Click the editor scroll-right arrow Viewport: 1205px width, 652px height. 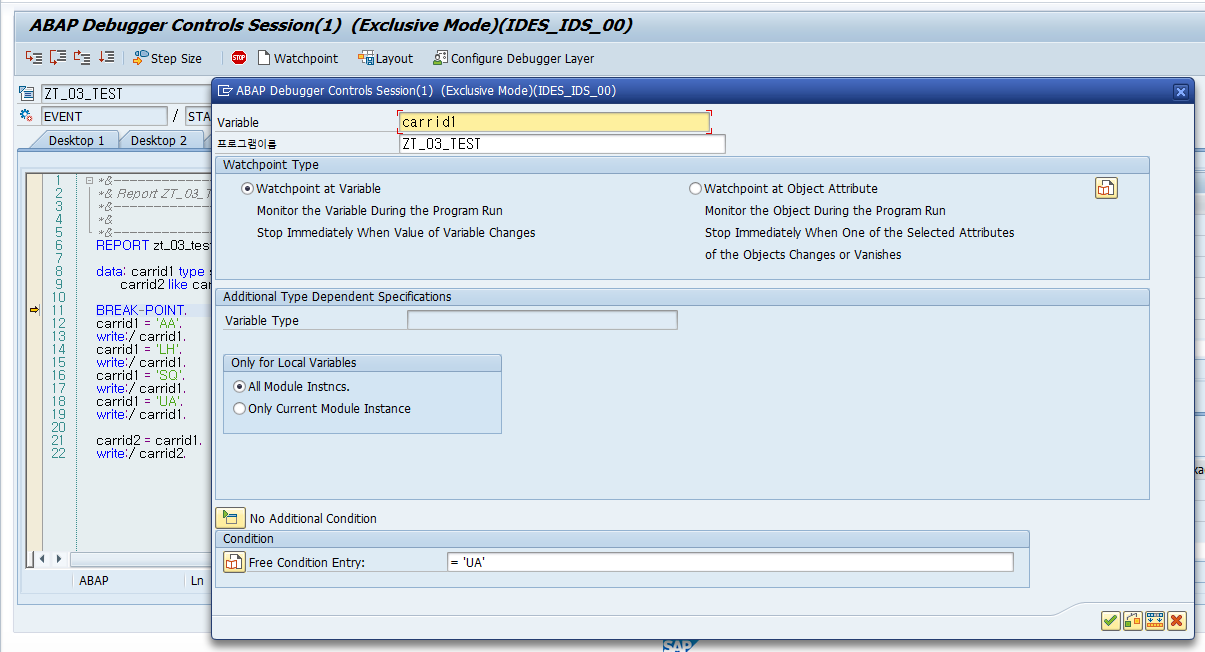[x=60, y=559]
